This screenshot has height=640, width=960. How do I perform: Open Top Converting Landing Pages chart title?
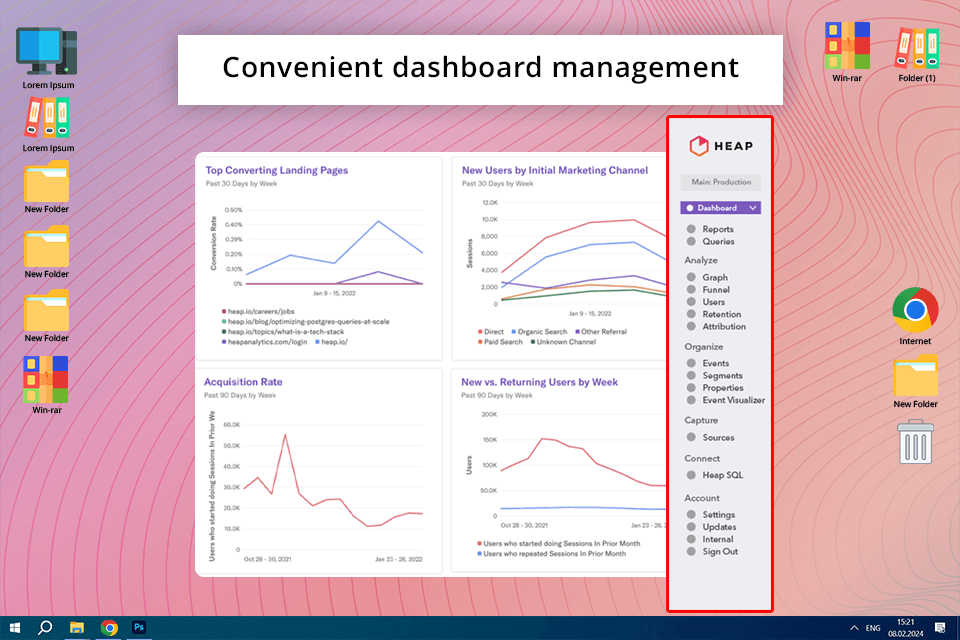coord(277,170)
